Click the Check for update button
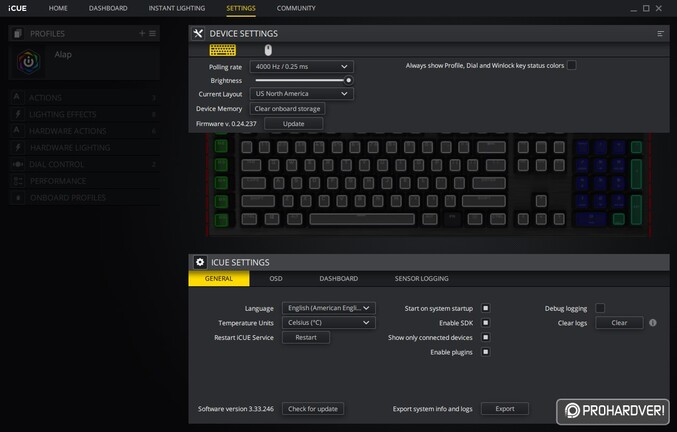This screenshot has height=432, width=677. [x=313, y=409]
